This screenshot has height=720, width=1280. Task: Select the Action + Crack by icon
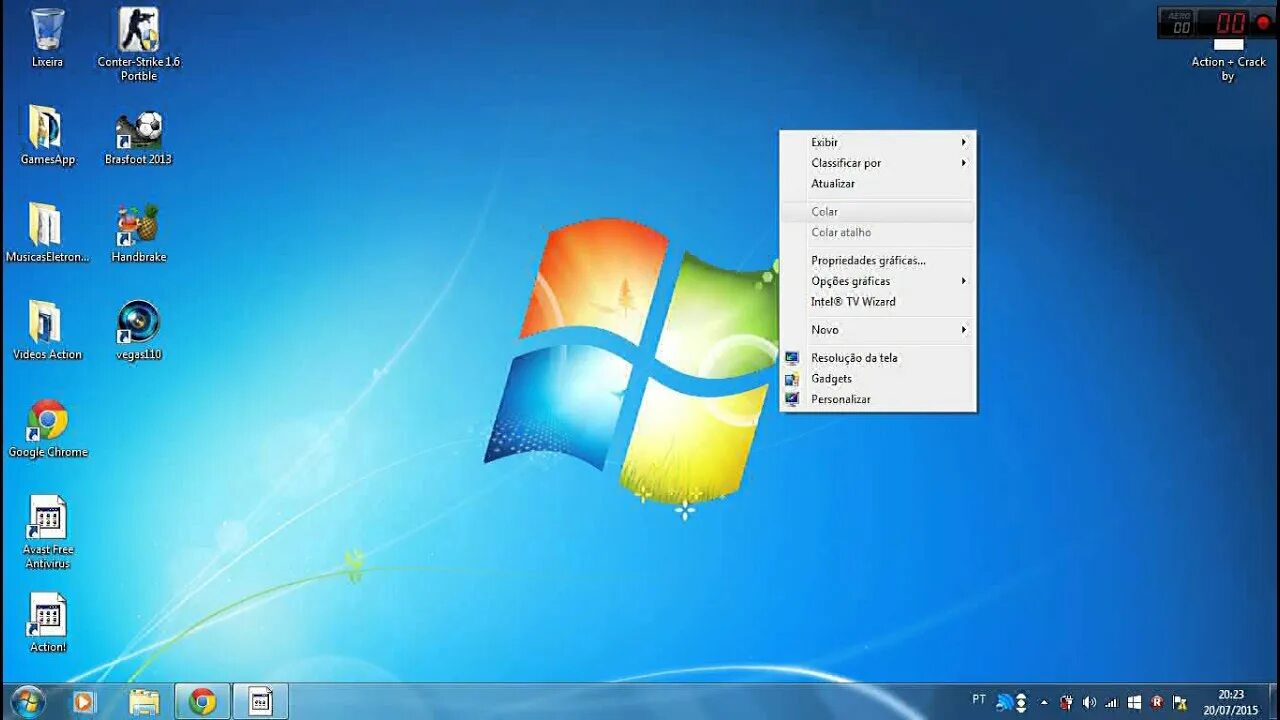coord(1229,60)
